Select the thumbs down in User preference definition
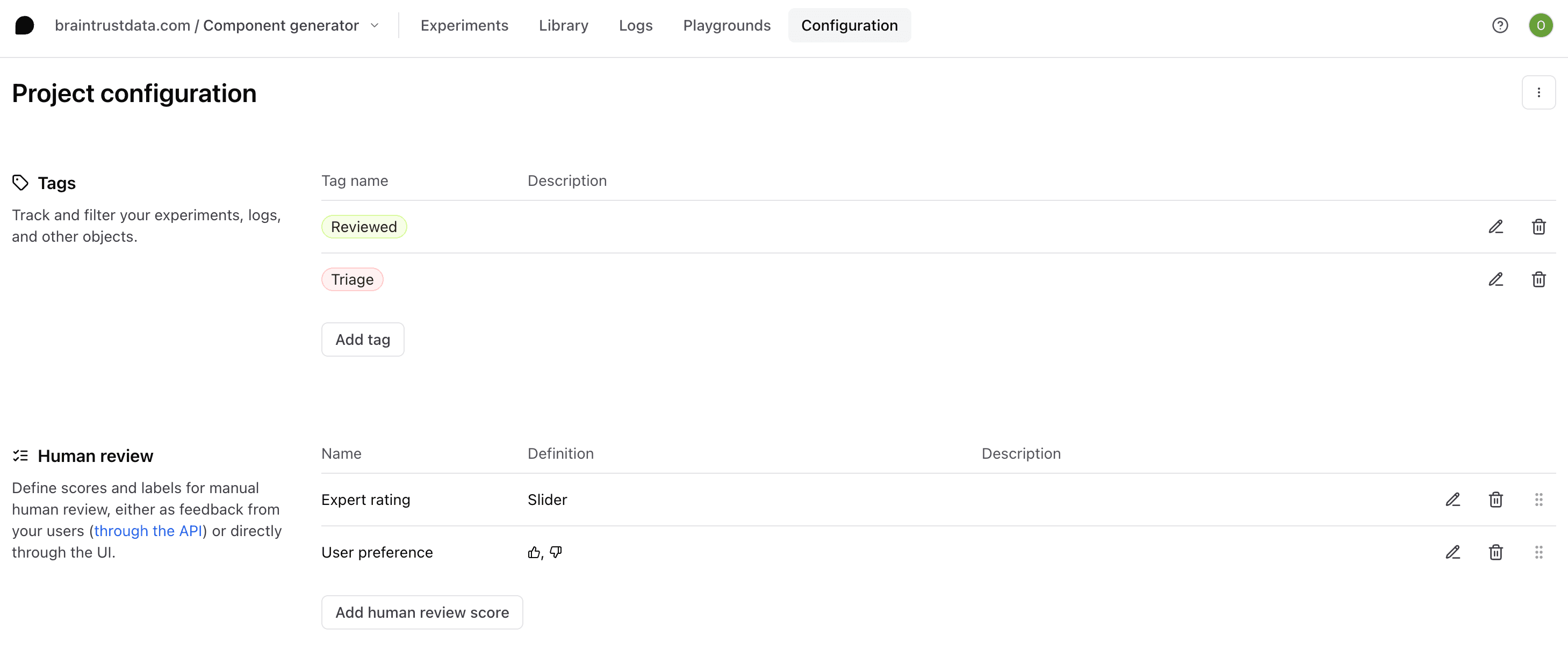The width and height of the screenshot is (1568, 665). point(556,552)
